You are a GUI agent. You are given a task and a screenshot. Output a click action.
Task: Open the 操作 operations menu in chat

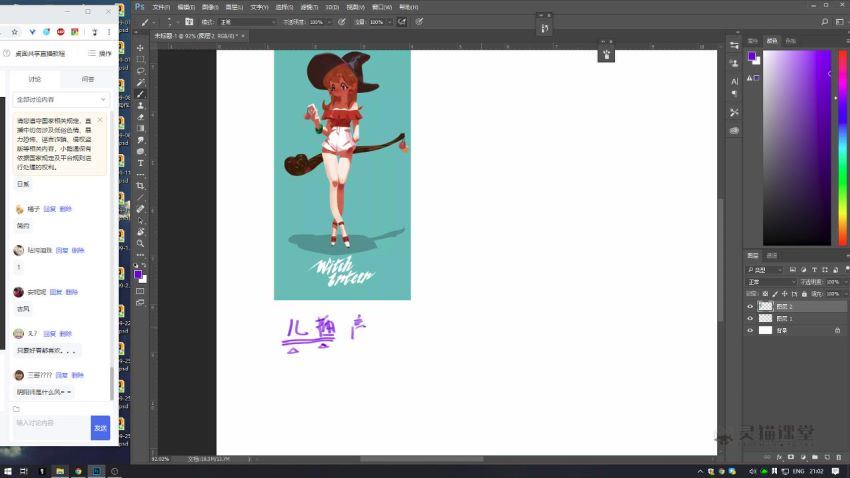100,53
